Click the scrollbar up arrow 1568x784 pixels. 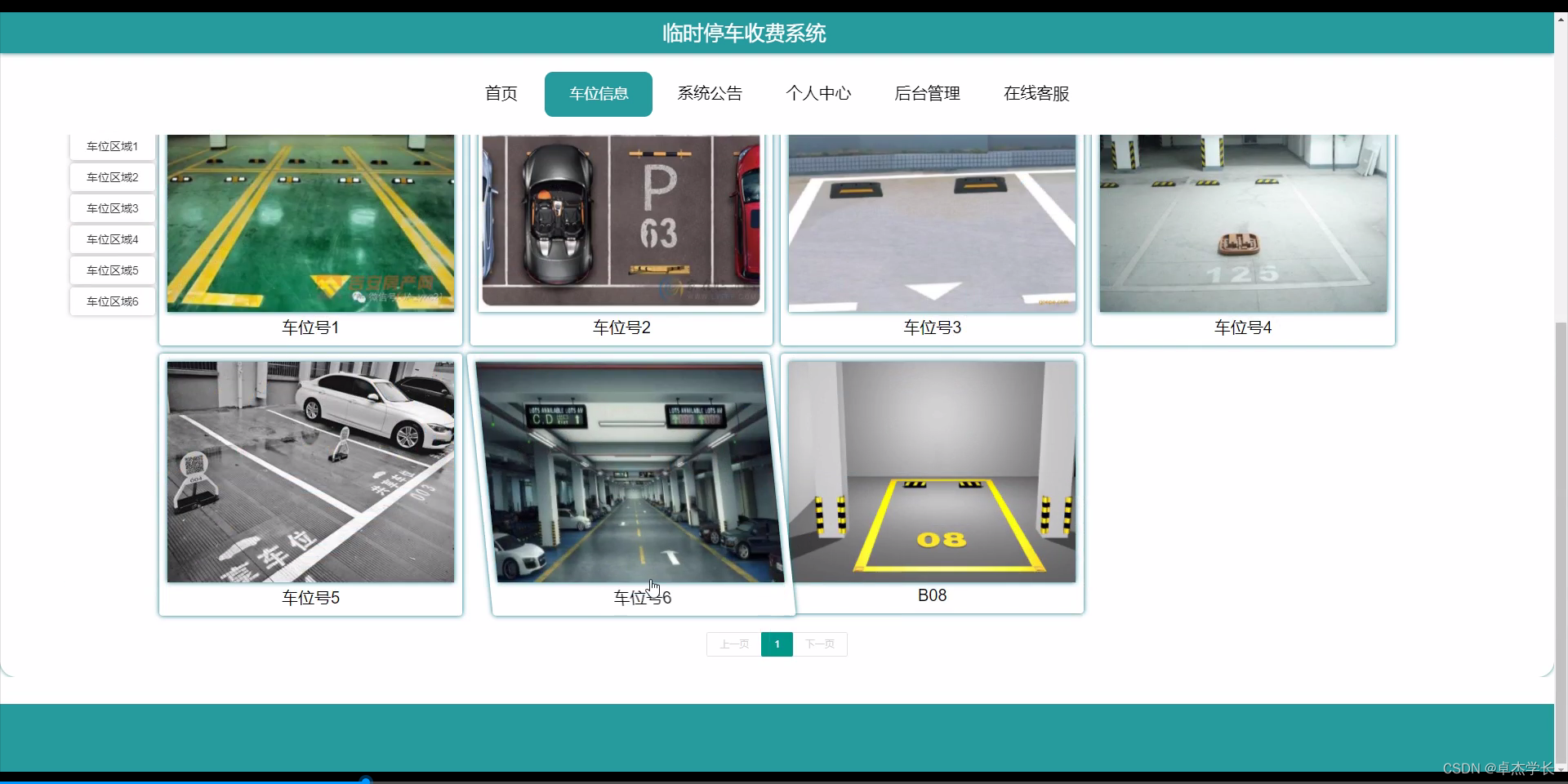pos(1561,19)
